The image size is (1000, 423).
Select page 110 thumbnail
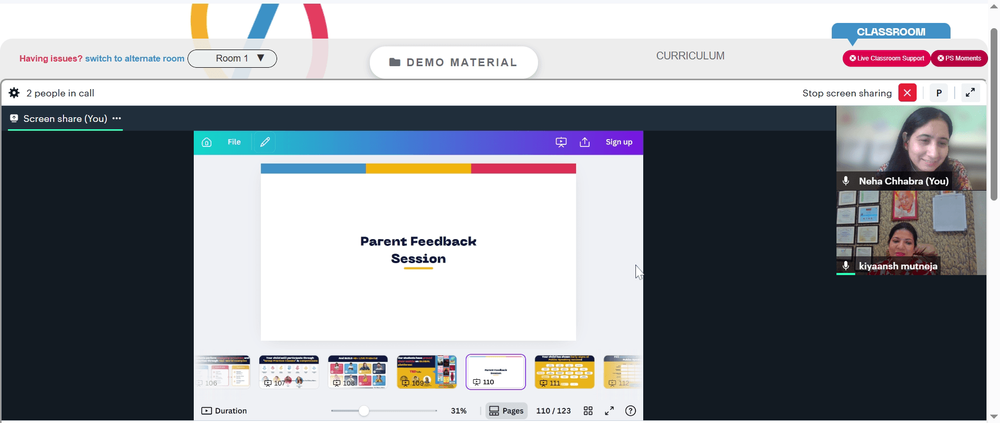coord(496,372)
